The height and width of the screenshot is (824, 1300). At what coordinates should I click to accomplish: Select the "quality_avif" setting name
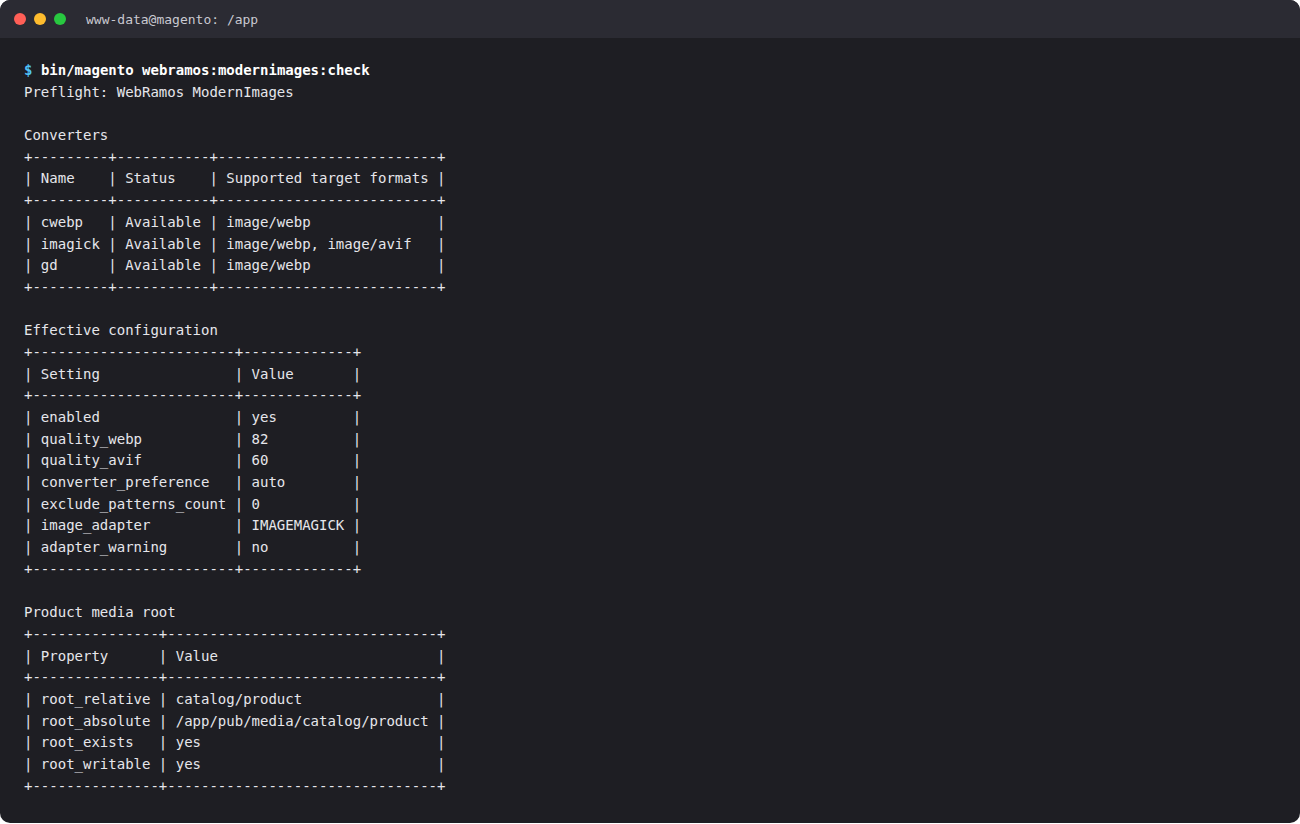tap(91, 460)
